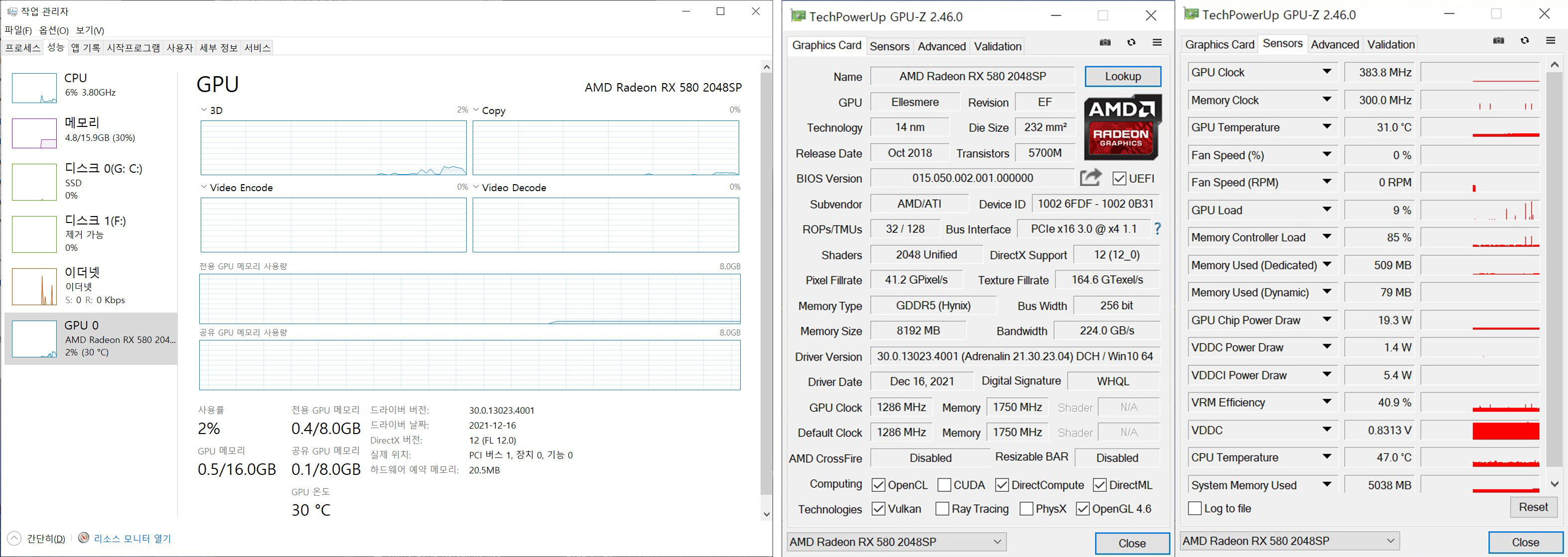Open the Memory Clock sensor dropdown arrow
The width and height of the screenshot is (1568, 557).
point(1327,100)
